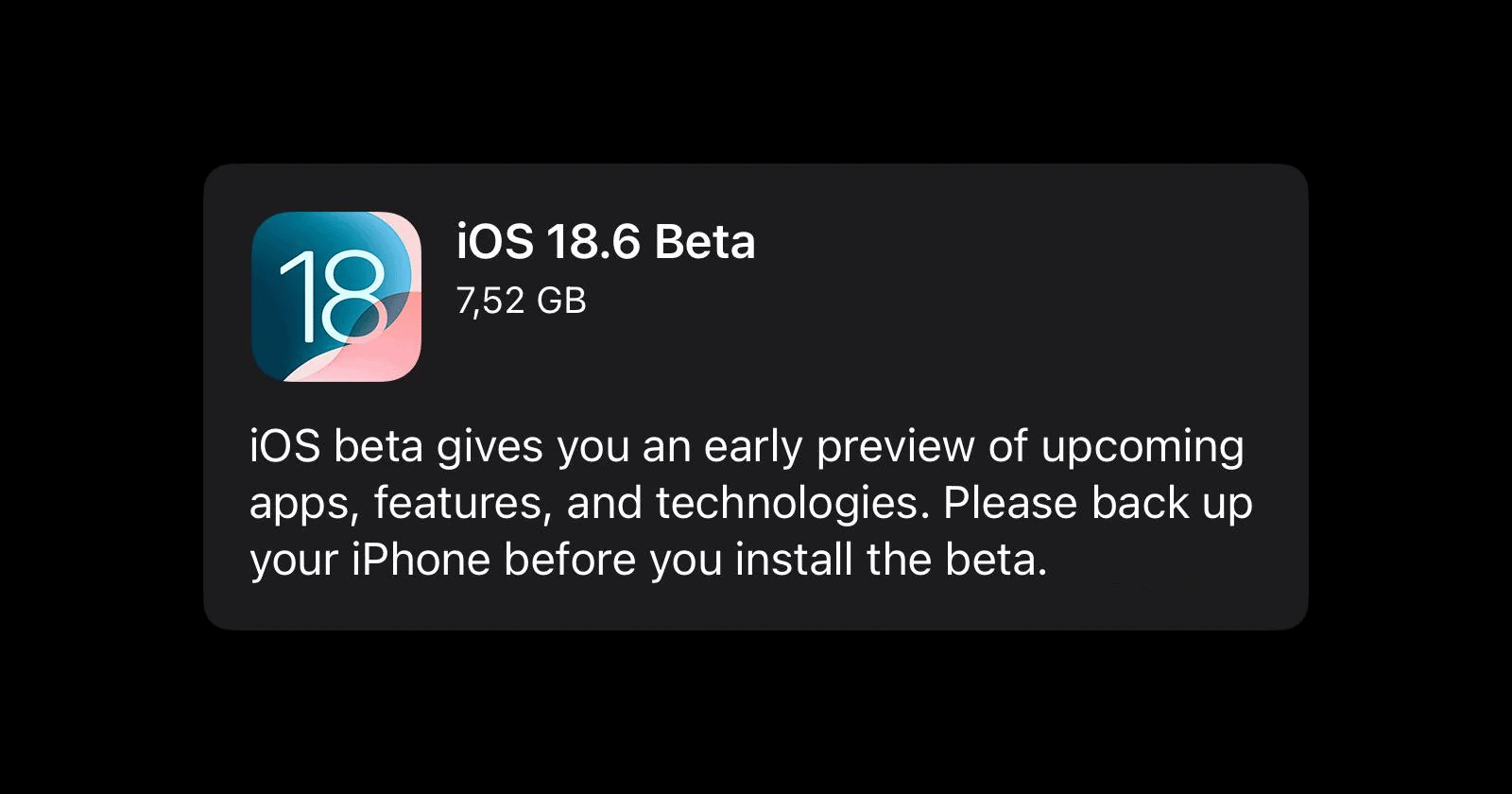Click the word iPhone in the description
1512x794 pixels.
421,560
